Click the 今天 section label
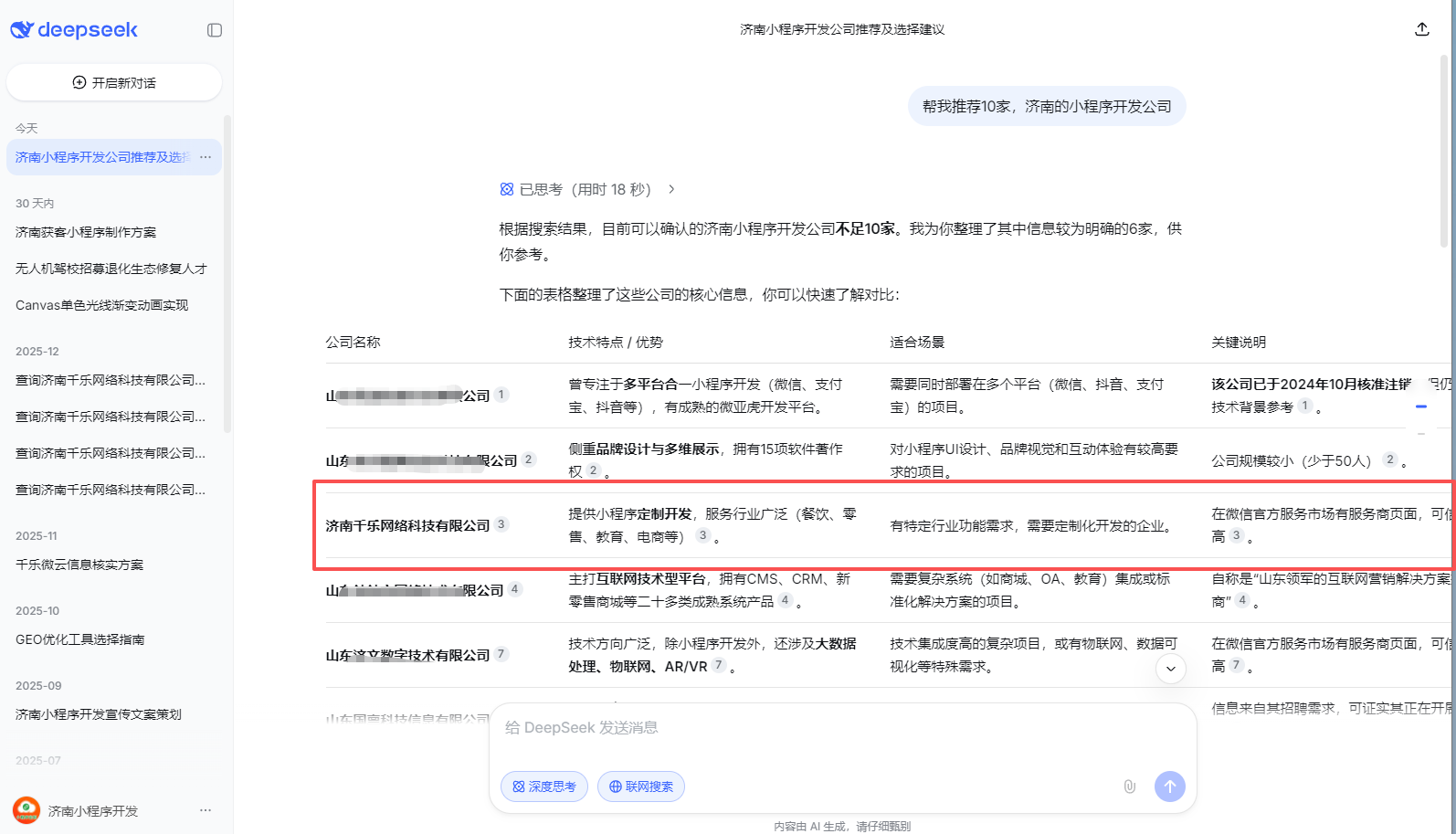The height and width of the screenshot is (834, 1456). [x=26, y=129]
